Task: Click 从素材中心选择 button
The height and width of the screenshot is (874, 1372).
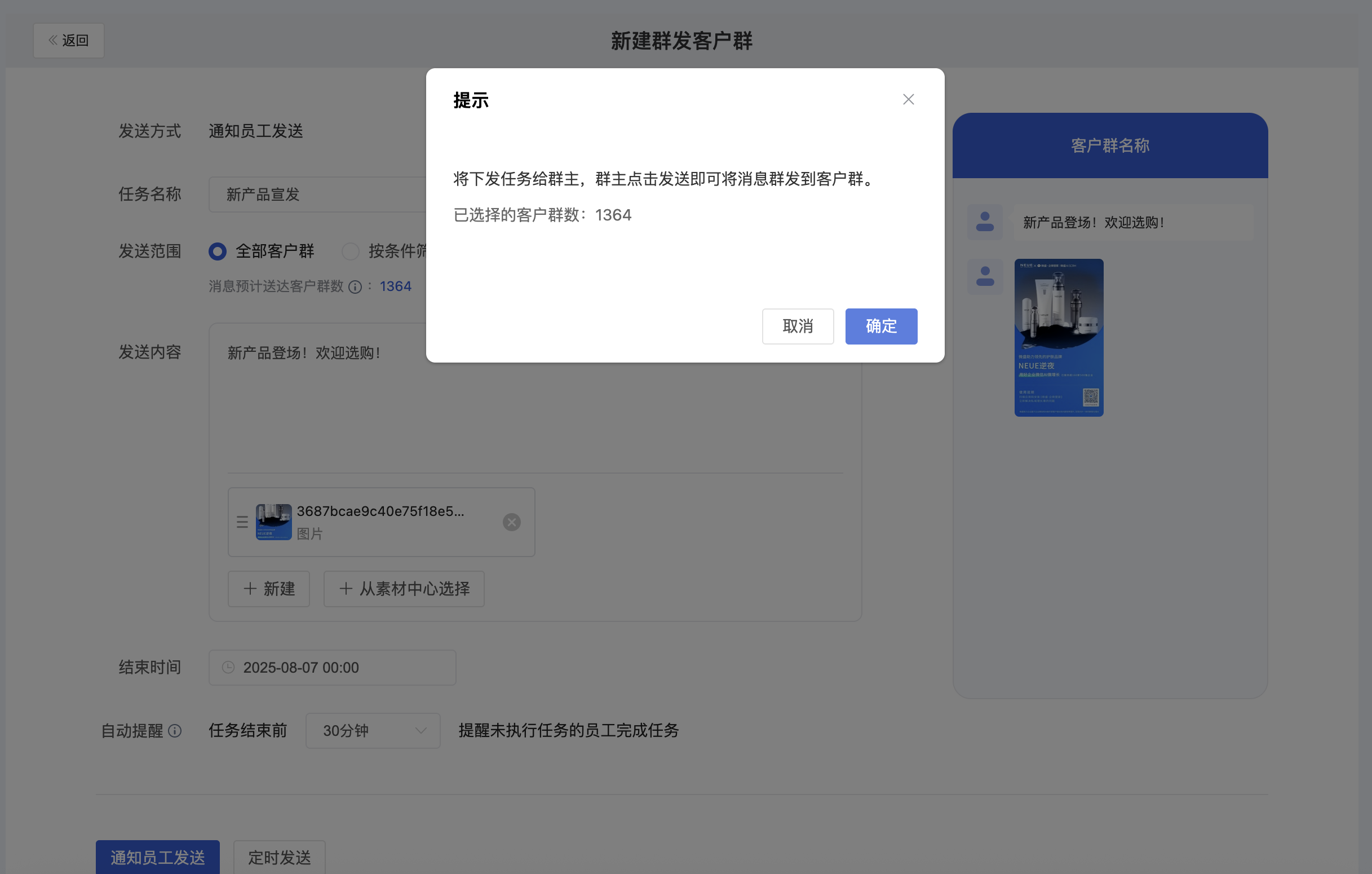Action: [404, 589]
